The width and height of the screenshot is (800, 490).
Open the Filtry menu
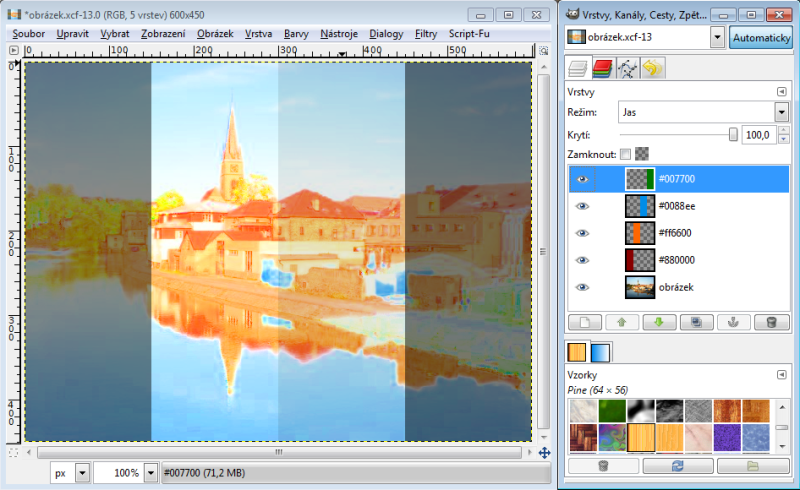[426, 33]
